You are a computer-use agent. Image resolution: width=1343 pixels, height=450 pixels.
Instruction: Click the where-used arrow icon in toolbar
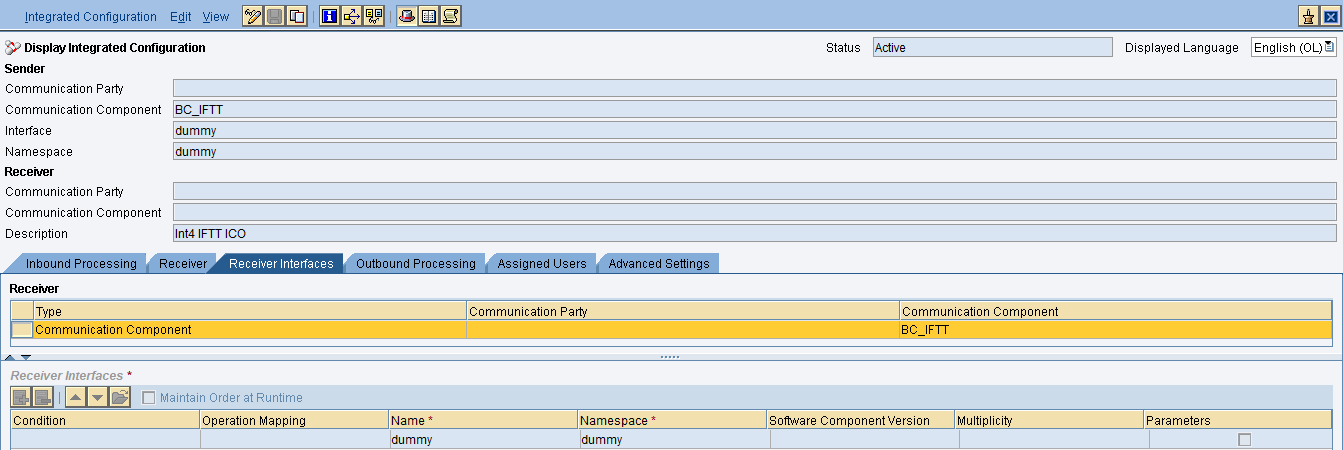point(351,16)
